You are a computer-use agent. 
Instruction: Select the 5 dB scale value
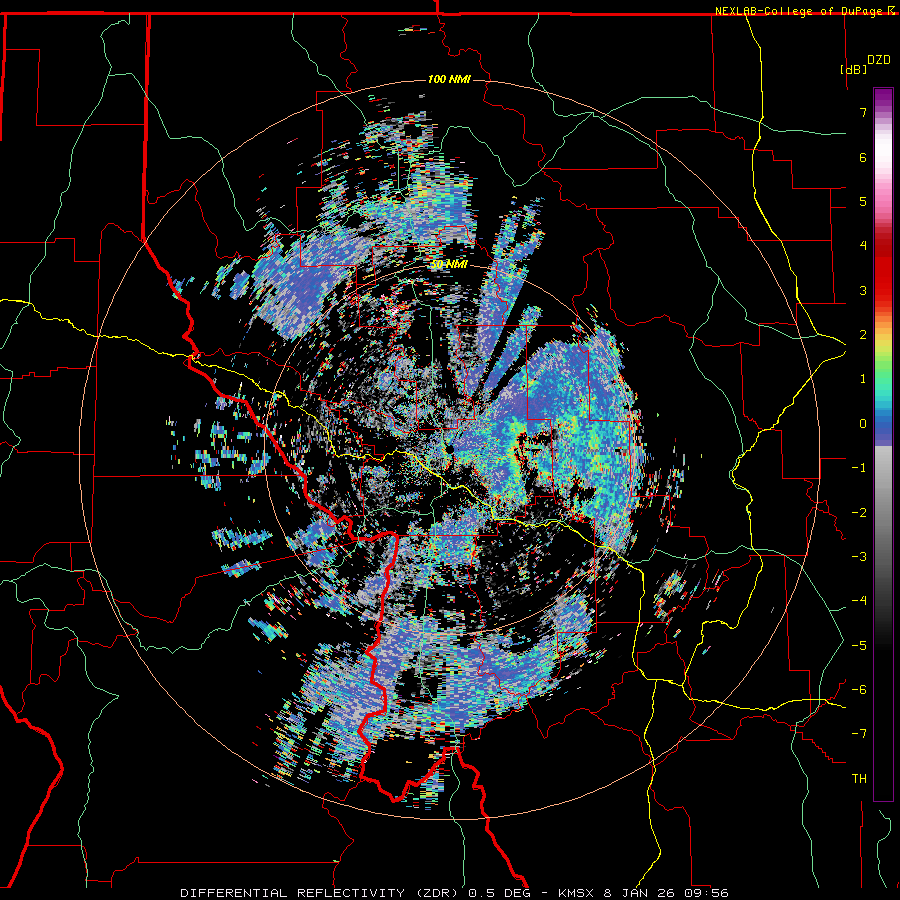(x=863, y=201)
